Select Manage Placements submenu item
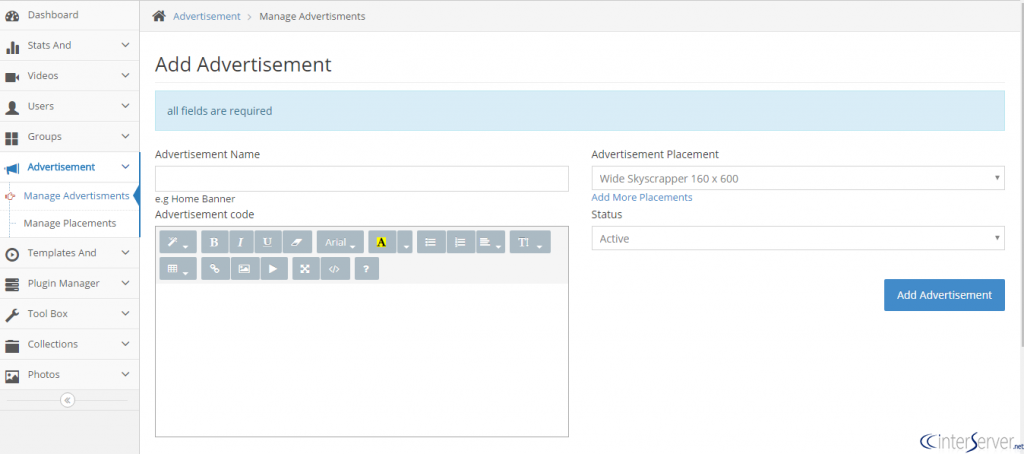The height and width of the screenshot is (454, 1024). click(70, 223)
